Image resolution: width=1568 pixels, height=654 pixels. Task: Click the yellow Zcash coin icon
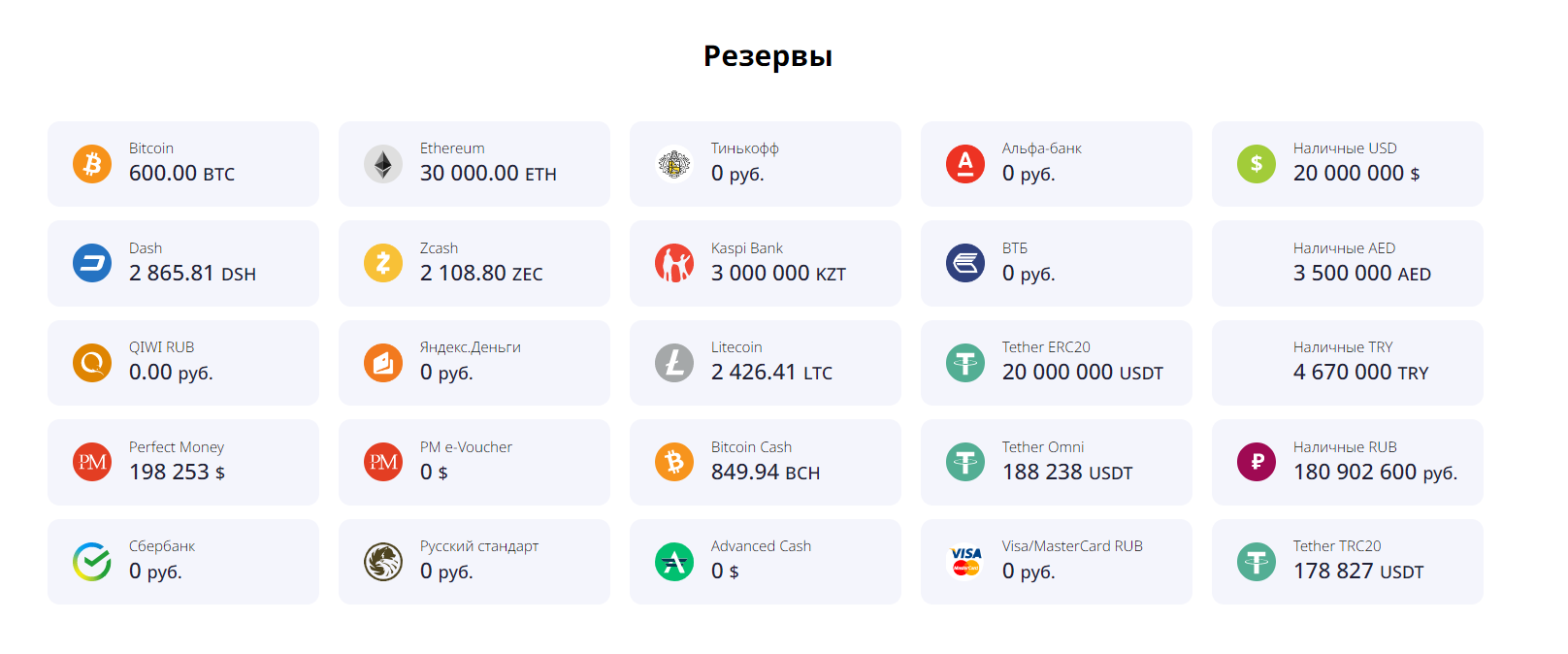point(383,263)
